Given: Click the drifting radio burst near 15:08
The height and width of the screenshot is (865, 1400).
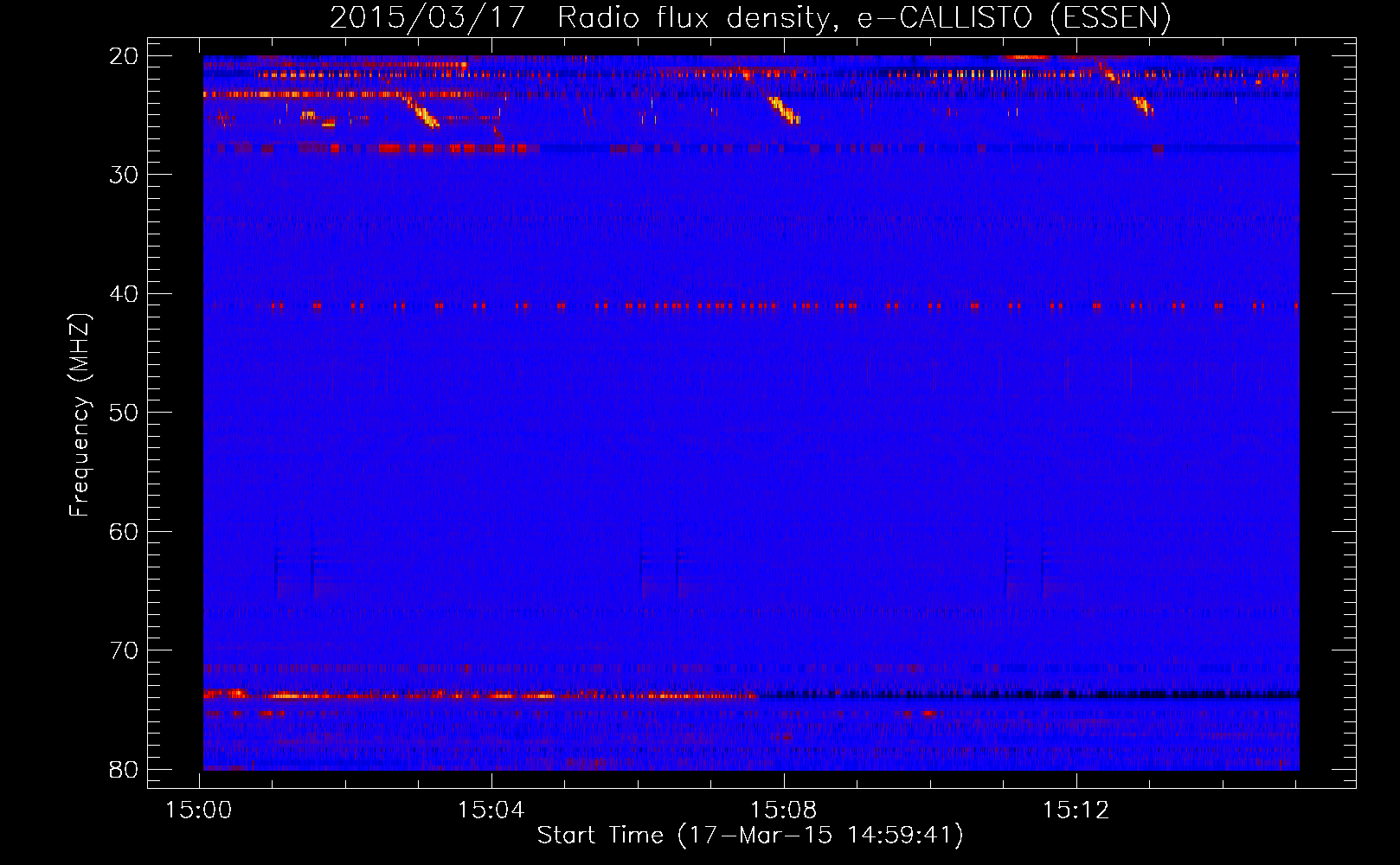Looking at the screenshot, I should (785, 111).
